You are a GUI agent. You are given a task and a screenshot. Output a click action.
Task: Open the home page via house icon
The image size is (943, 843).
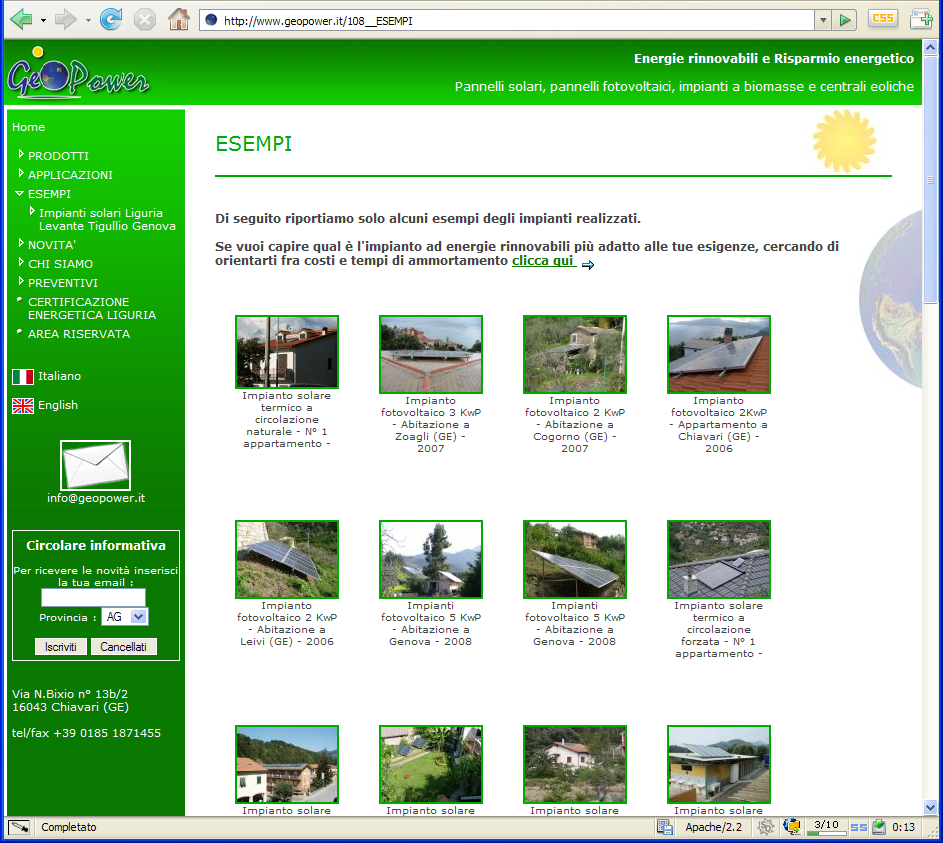(x=179, y=20)
